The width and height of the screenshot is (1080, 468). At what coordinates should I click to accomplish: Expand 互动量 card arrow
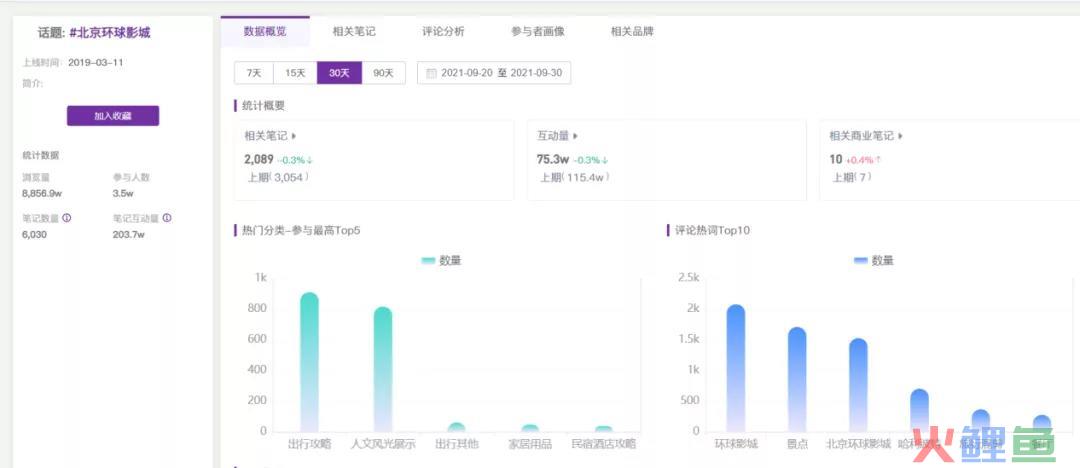coord(576,136)
